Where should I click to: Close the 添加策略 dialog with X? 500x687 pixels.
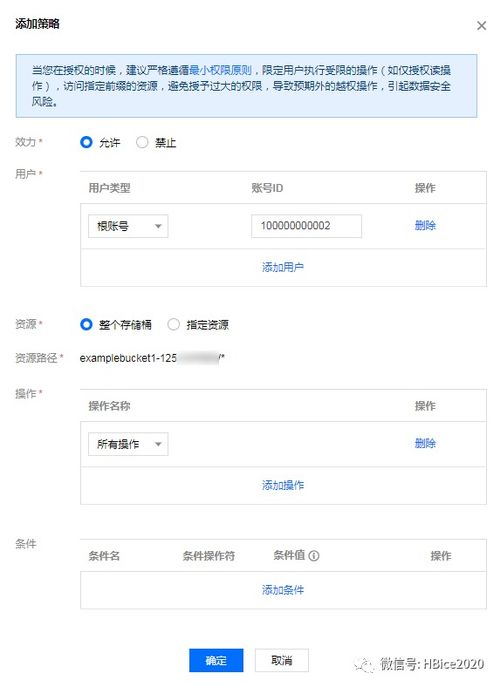[x=481, y=26]
